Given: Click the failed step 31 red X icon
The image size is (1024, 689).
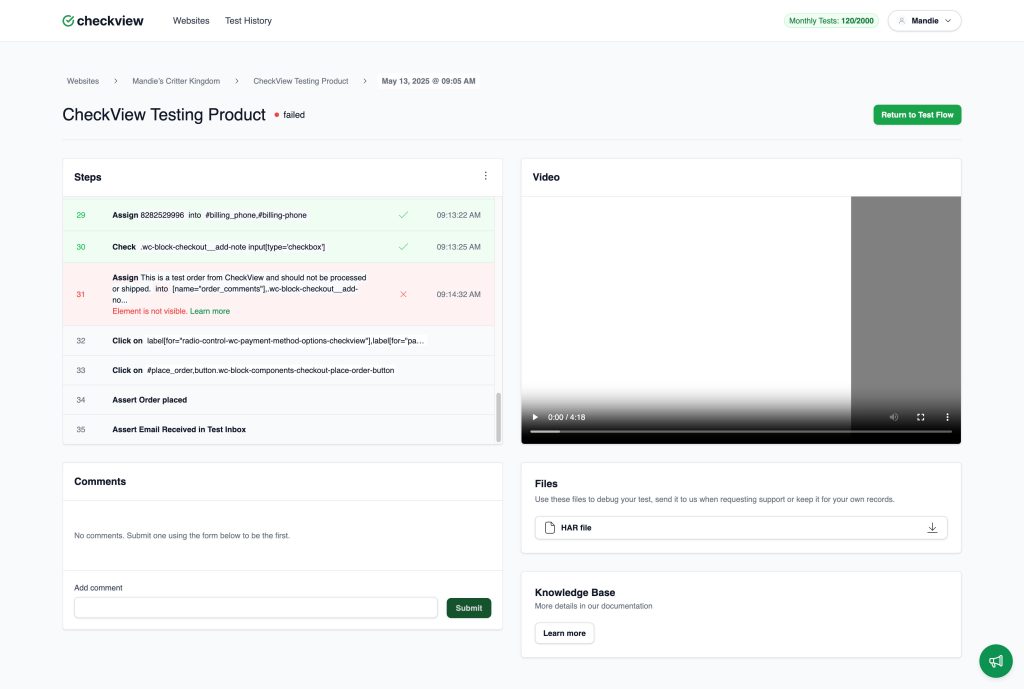Looking at the screenshot, I should click(x=403, y=295).
